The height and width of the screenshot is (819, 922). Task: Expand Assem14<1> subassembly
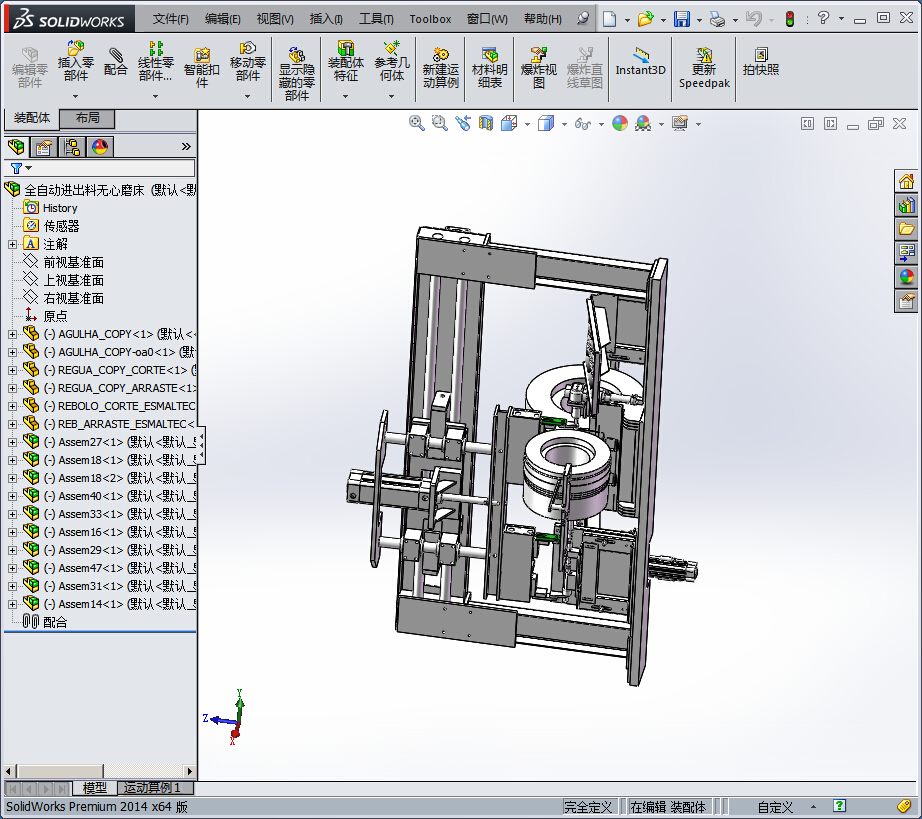(12, 604)
